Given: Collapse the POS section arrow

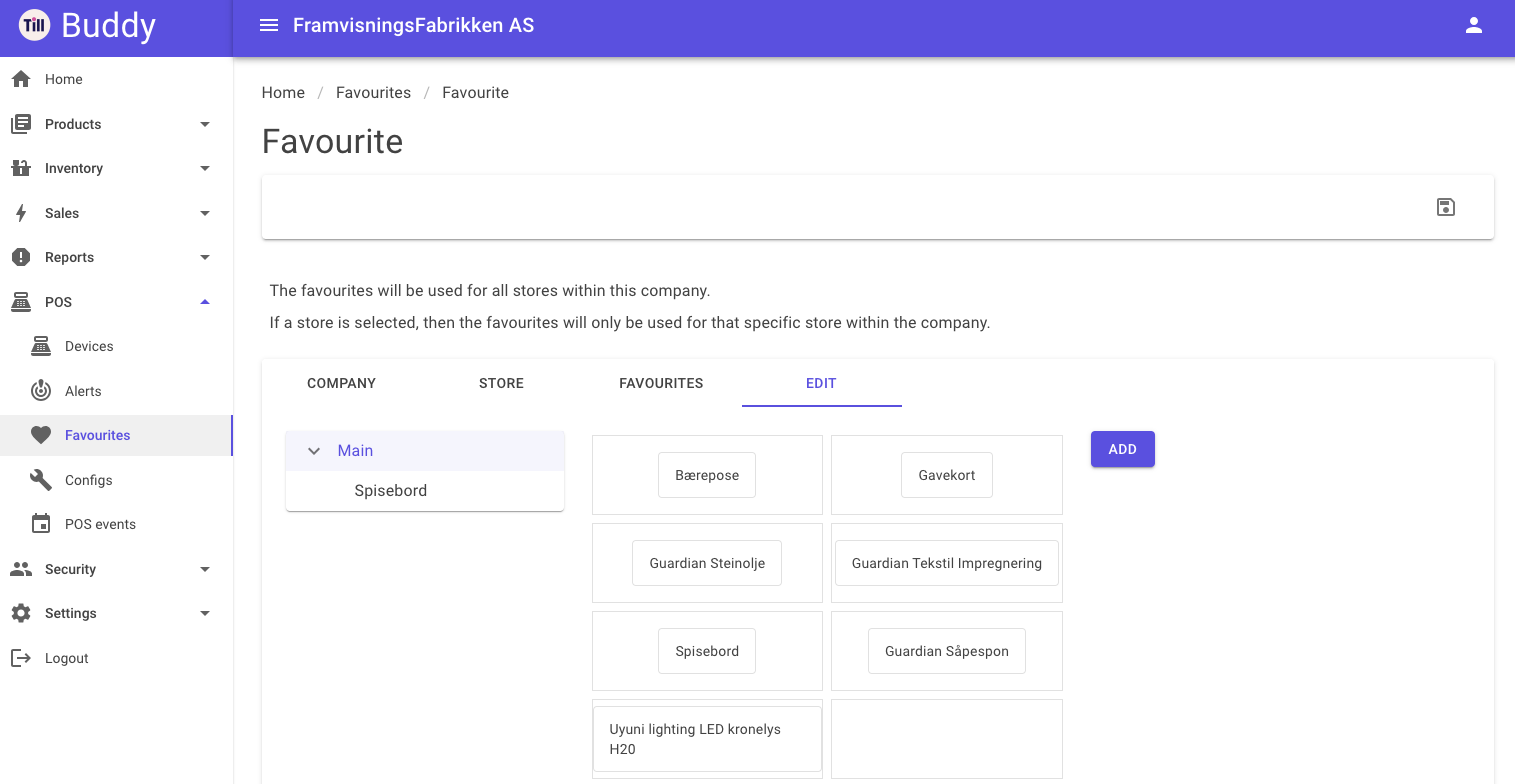Looking at the screenshot, I should pyautogui.click(x=205, y=302).
